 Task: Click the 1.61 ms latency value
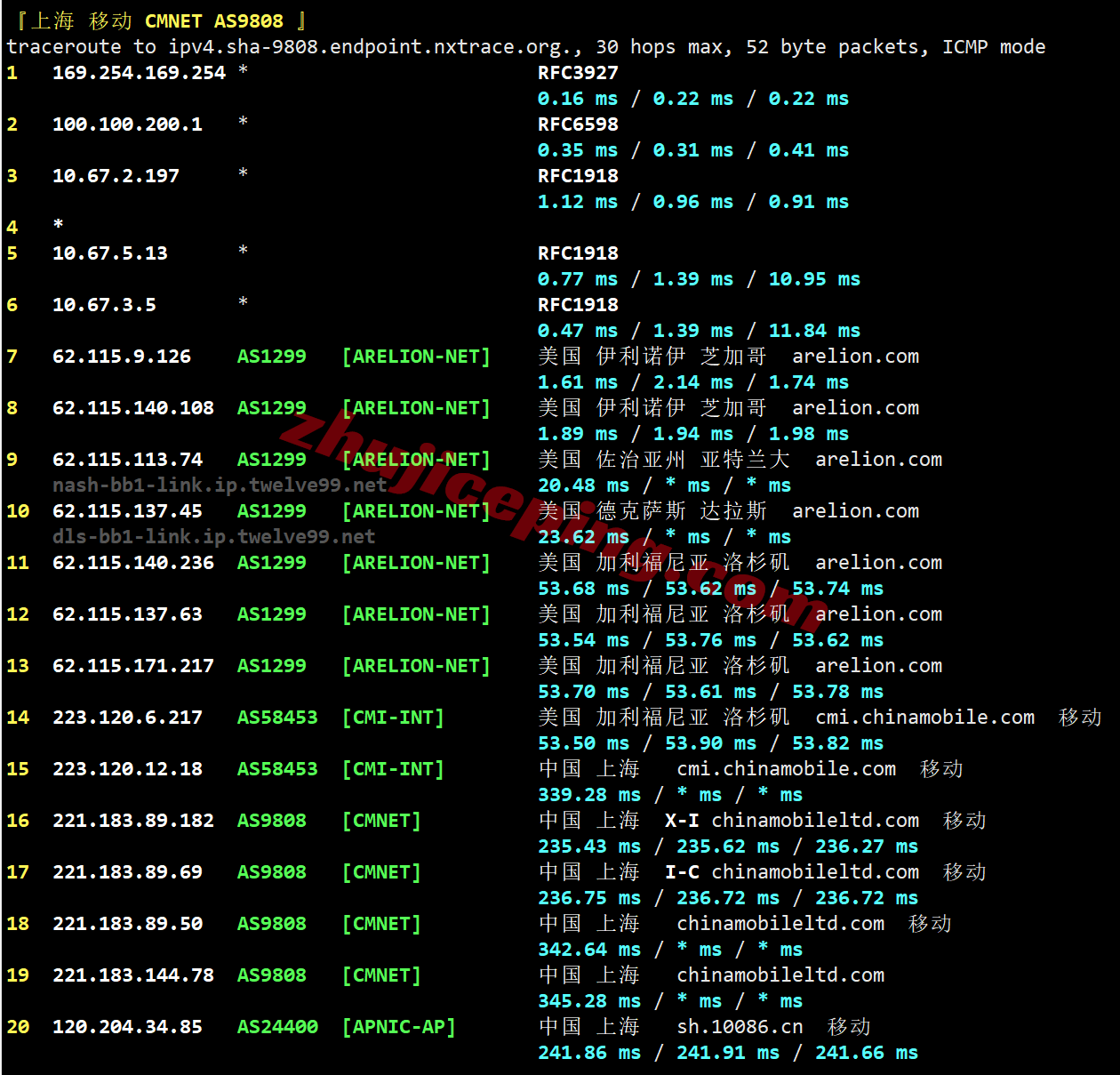coord(578,382)
